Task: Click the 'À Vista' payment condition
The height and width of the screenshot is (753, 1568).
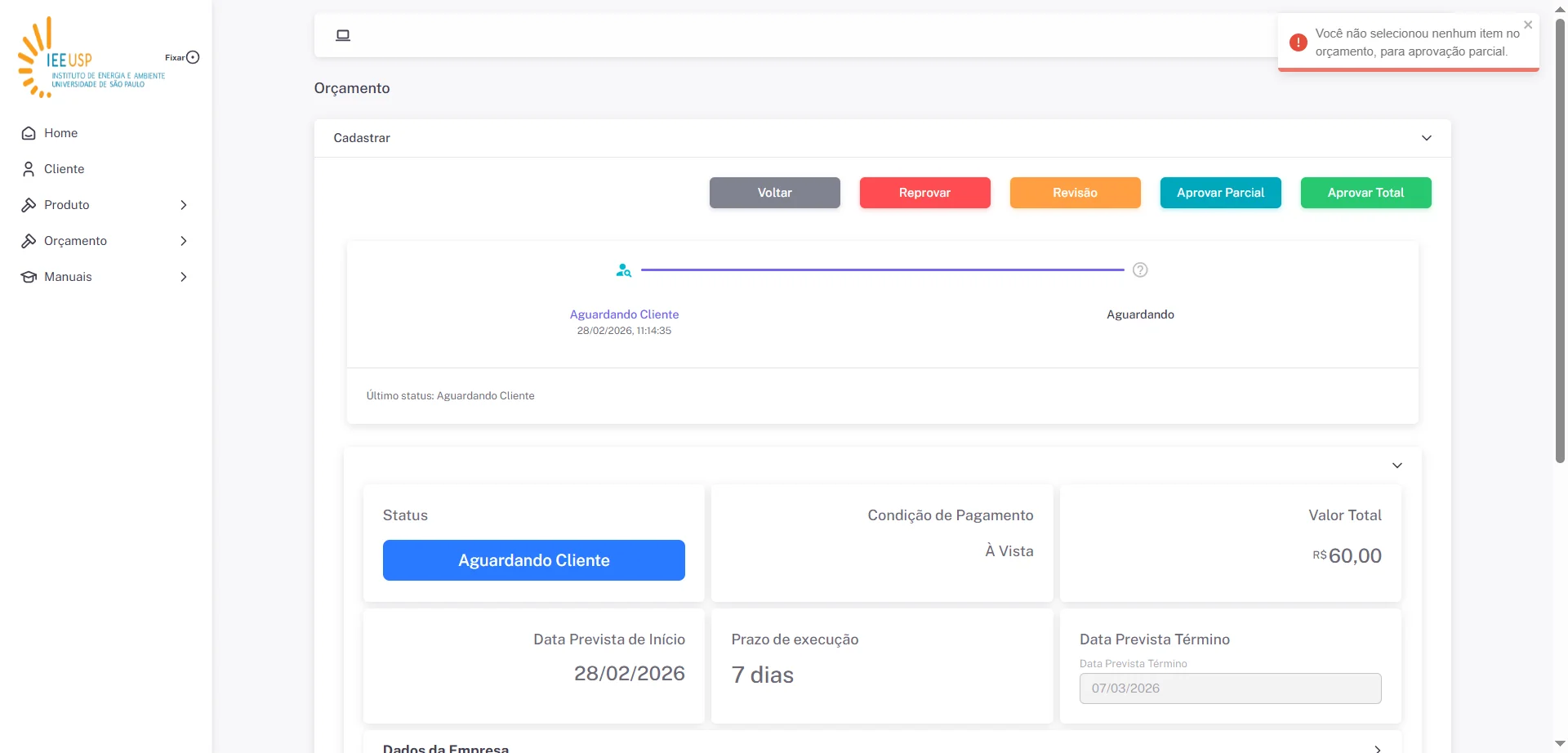Action: click(1009, 551)
